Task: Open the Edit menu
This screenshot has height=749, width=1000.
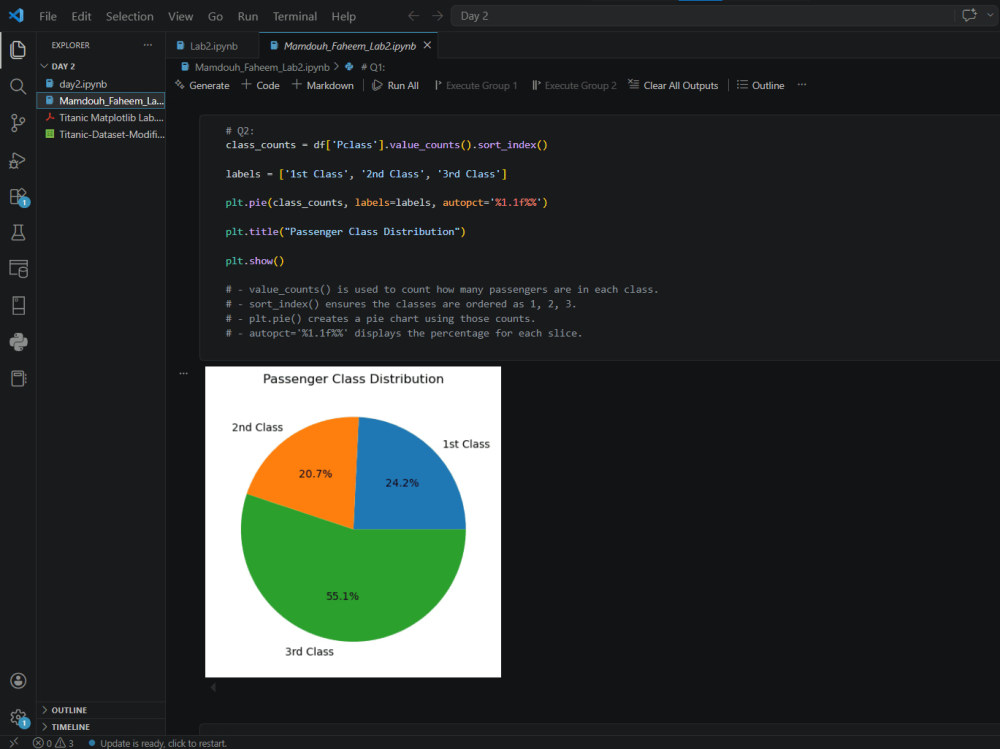Action: point(81,17)
